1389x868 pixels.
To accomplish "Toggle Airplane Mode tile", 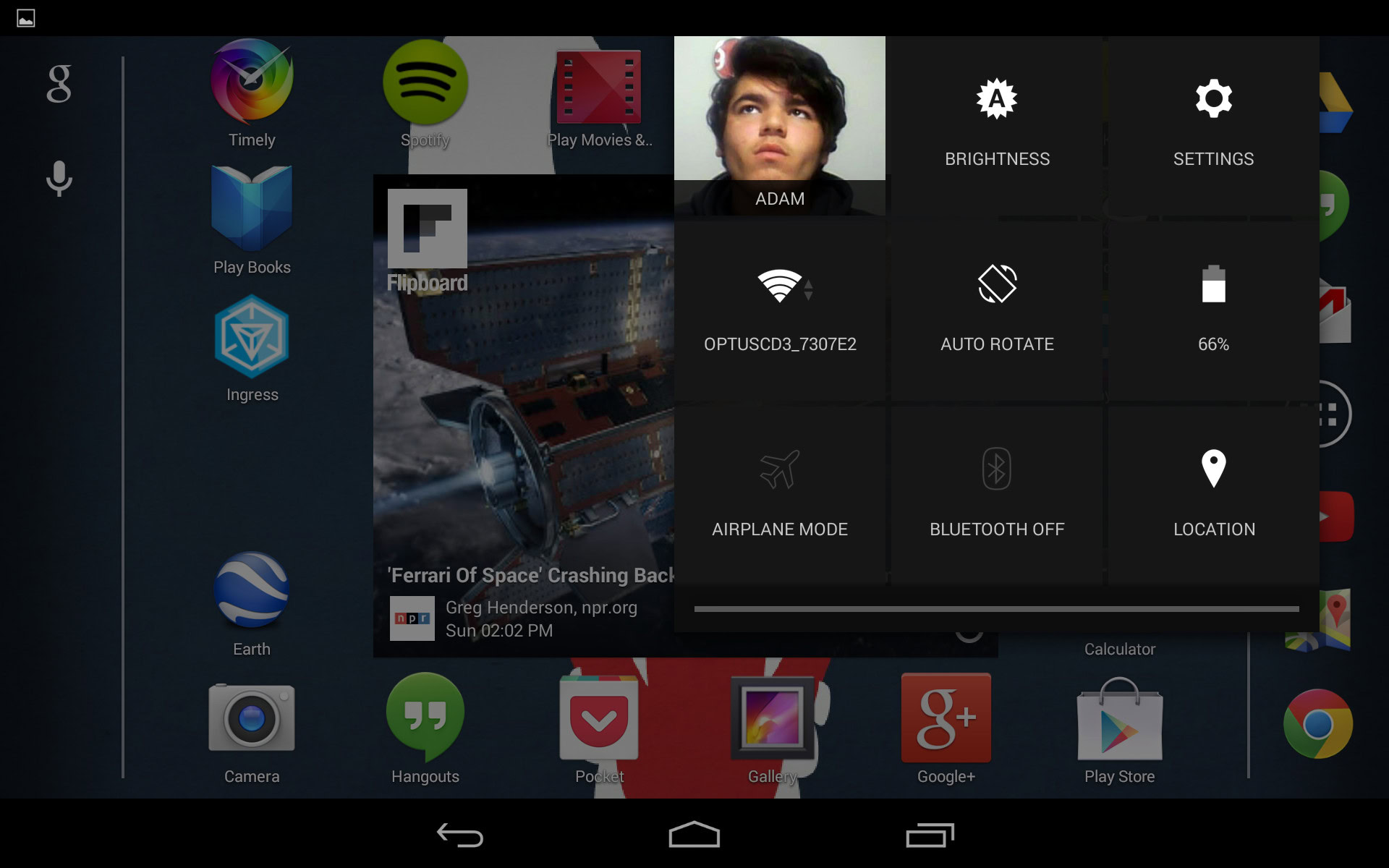I will pos(780,493).
